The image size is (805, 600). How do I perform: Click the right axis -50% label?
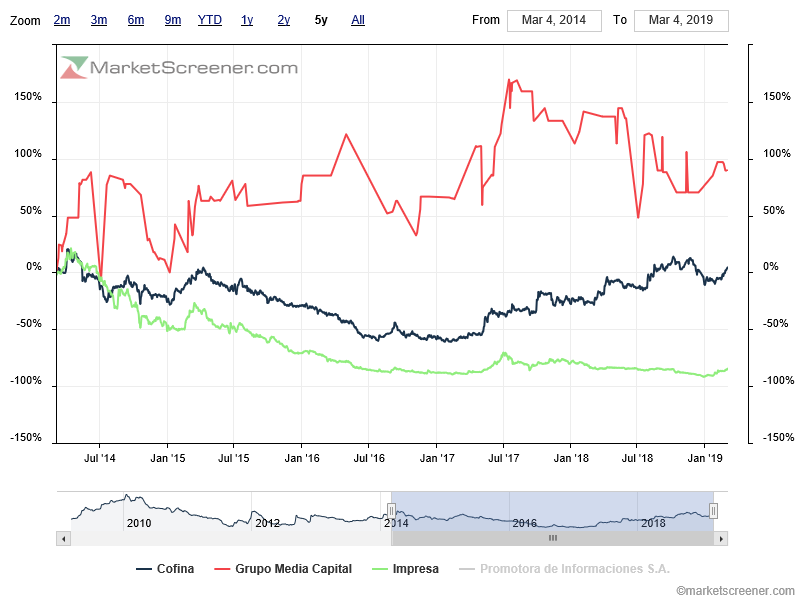(775, 323)
